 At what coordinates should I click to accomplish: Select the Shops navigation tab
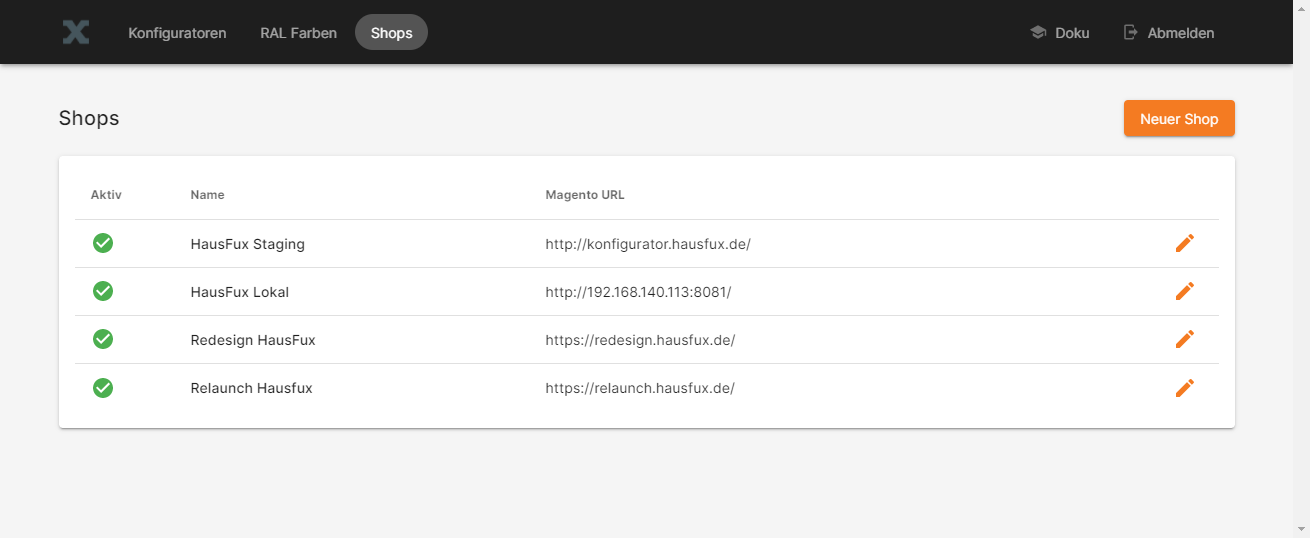(391, 33)
